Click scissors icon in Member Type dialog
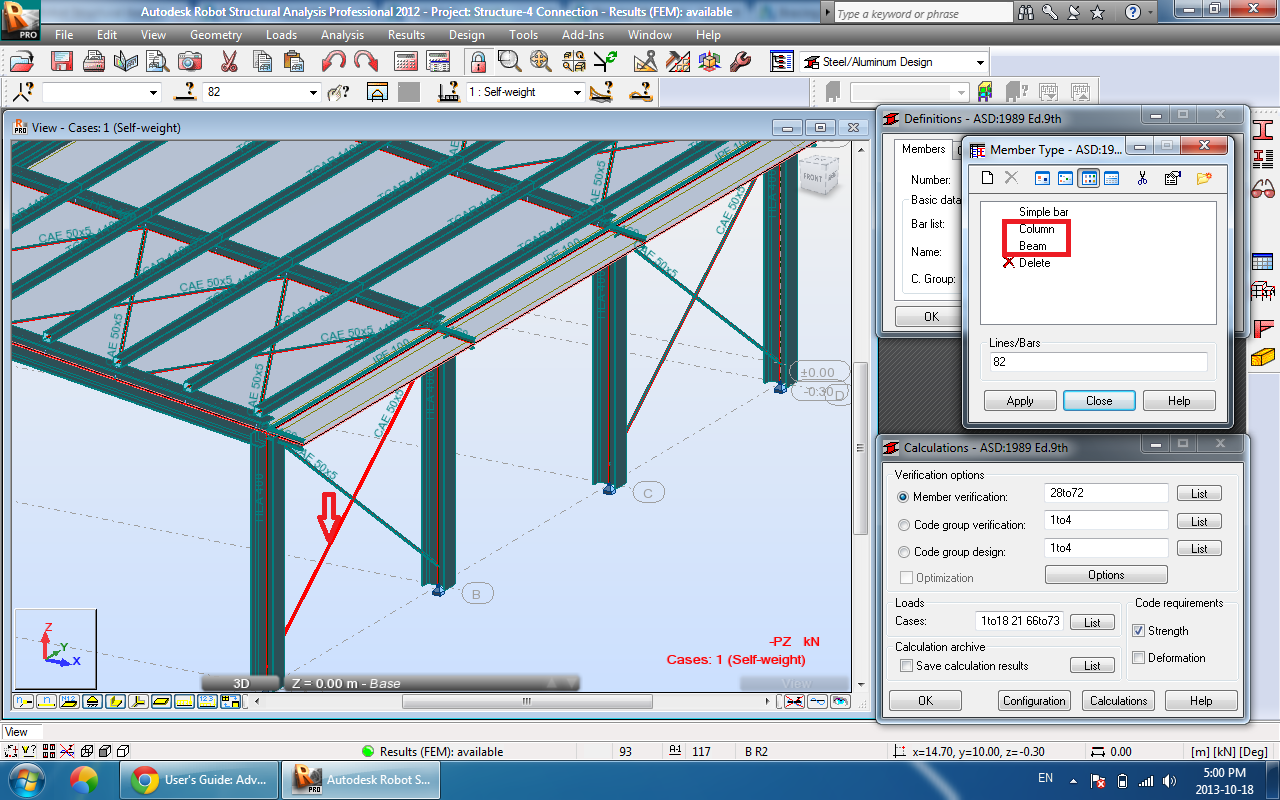 (x=1142, y=178)
